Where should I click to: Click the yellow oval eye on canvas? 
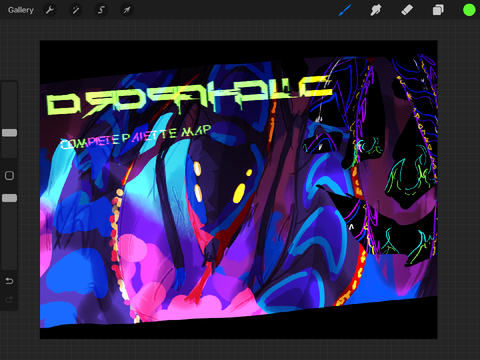click(x=239, y=193)
